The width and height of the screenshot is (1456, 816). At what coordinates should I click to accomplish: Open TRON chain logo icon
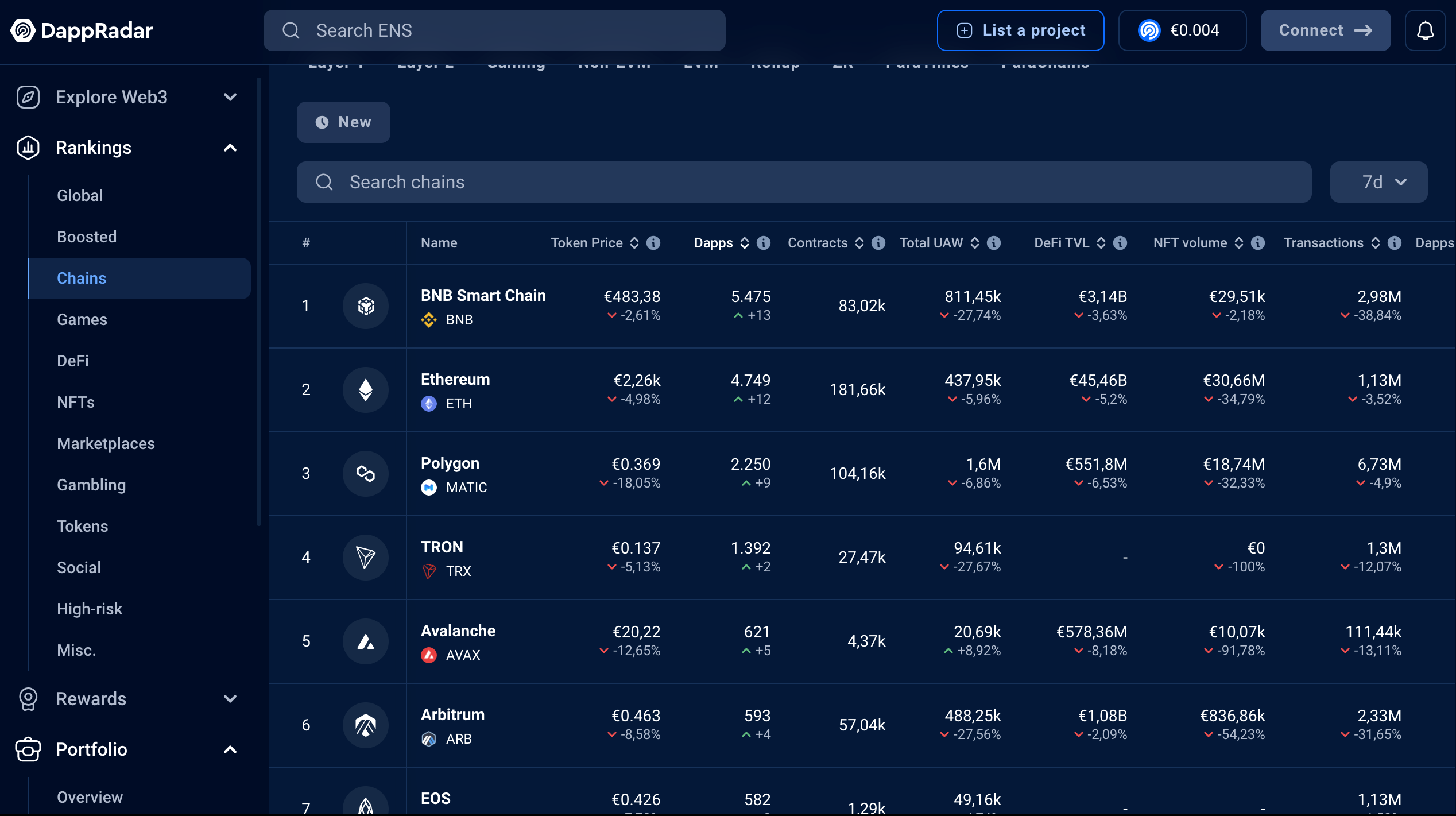(x=366, y=558)
